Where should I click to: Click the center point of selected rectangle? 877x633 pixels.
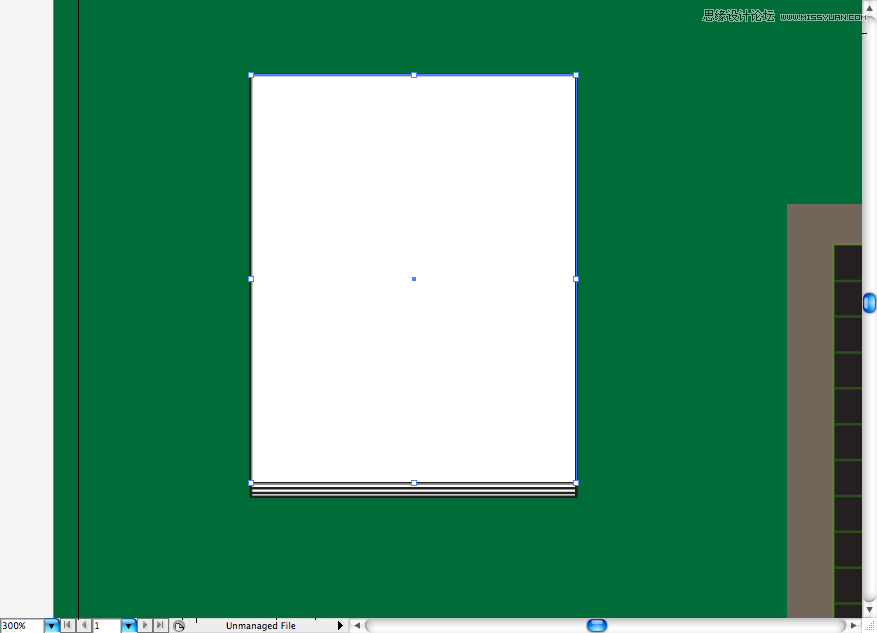(x=414, y=278)
